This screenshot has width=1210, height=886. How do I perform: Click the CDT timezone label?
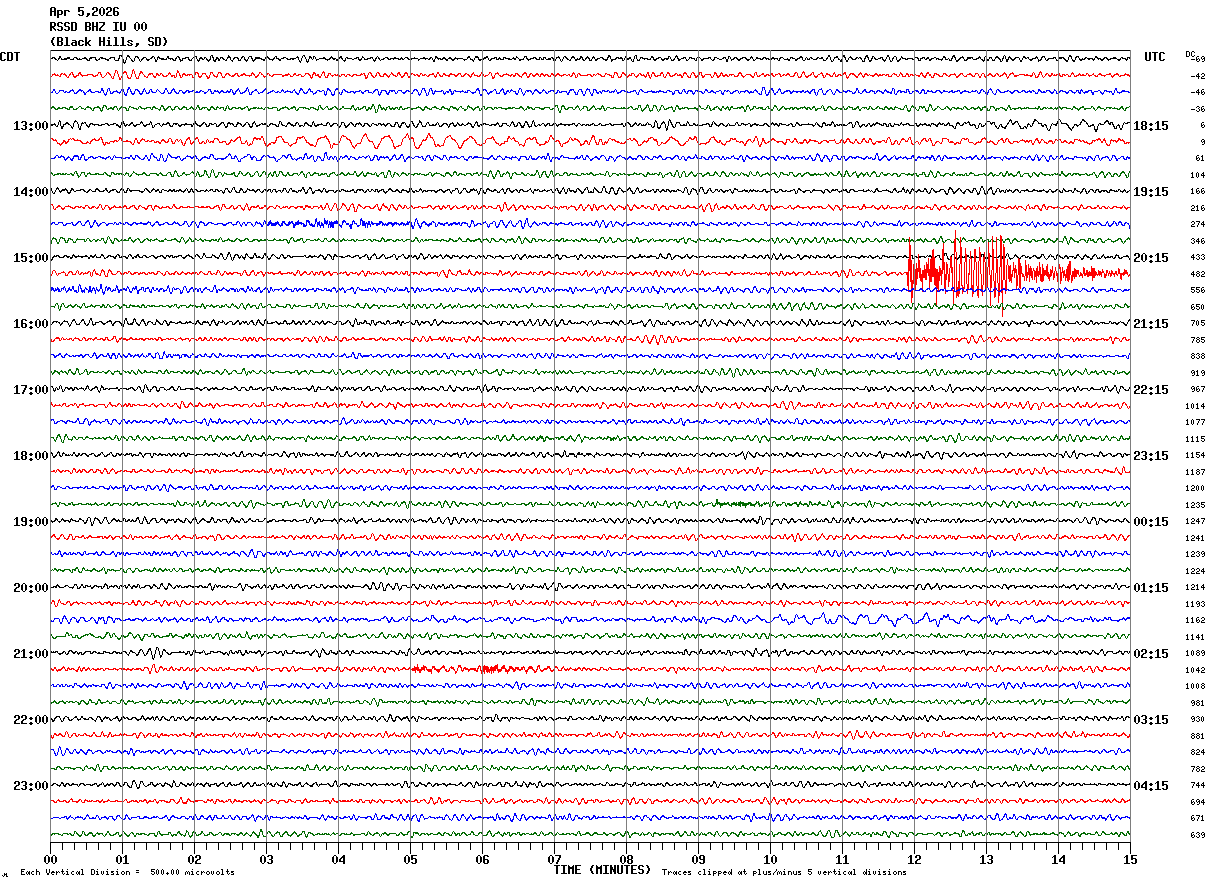tap(10, 57)
